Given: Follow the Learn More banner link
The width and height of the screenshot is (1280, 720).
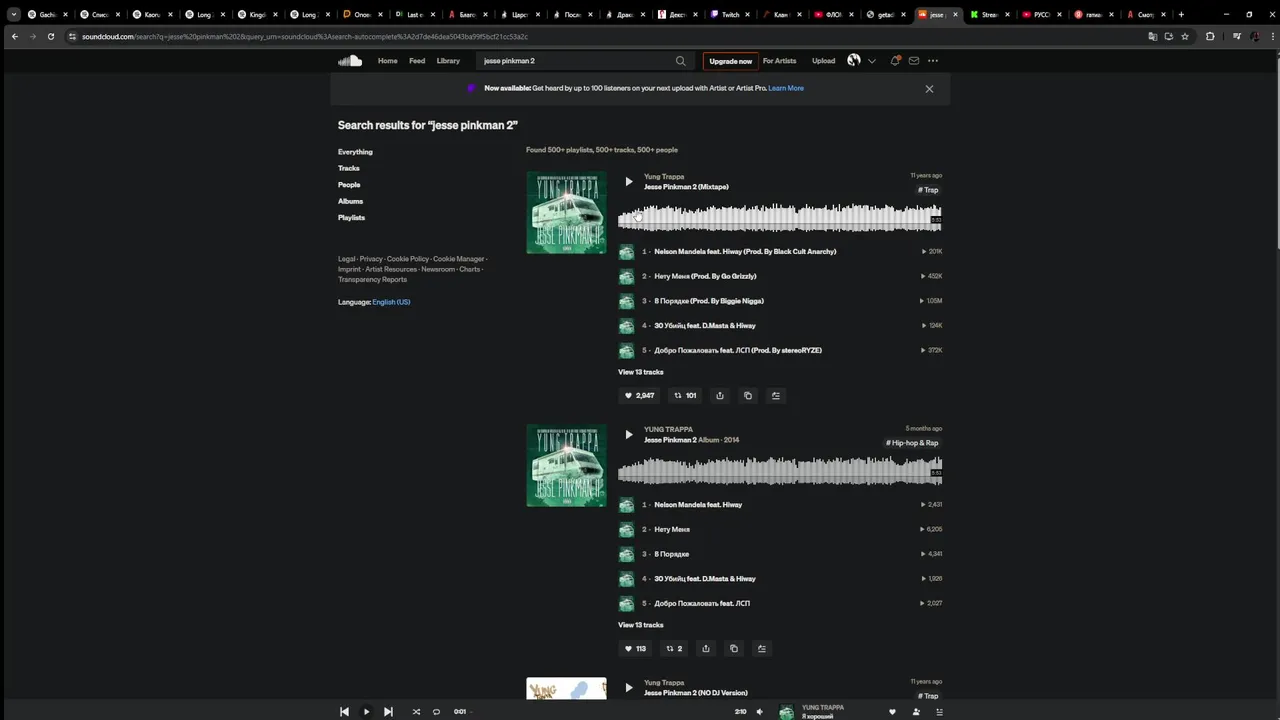Looking at the screenshot, I should click(x=786, y=88).
